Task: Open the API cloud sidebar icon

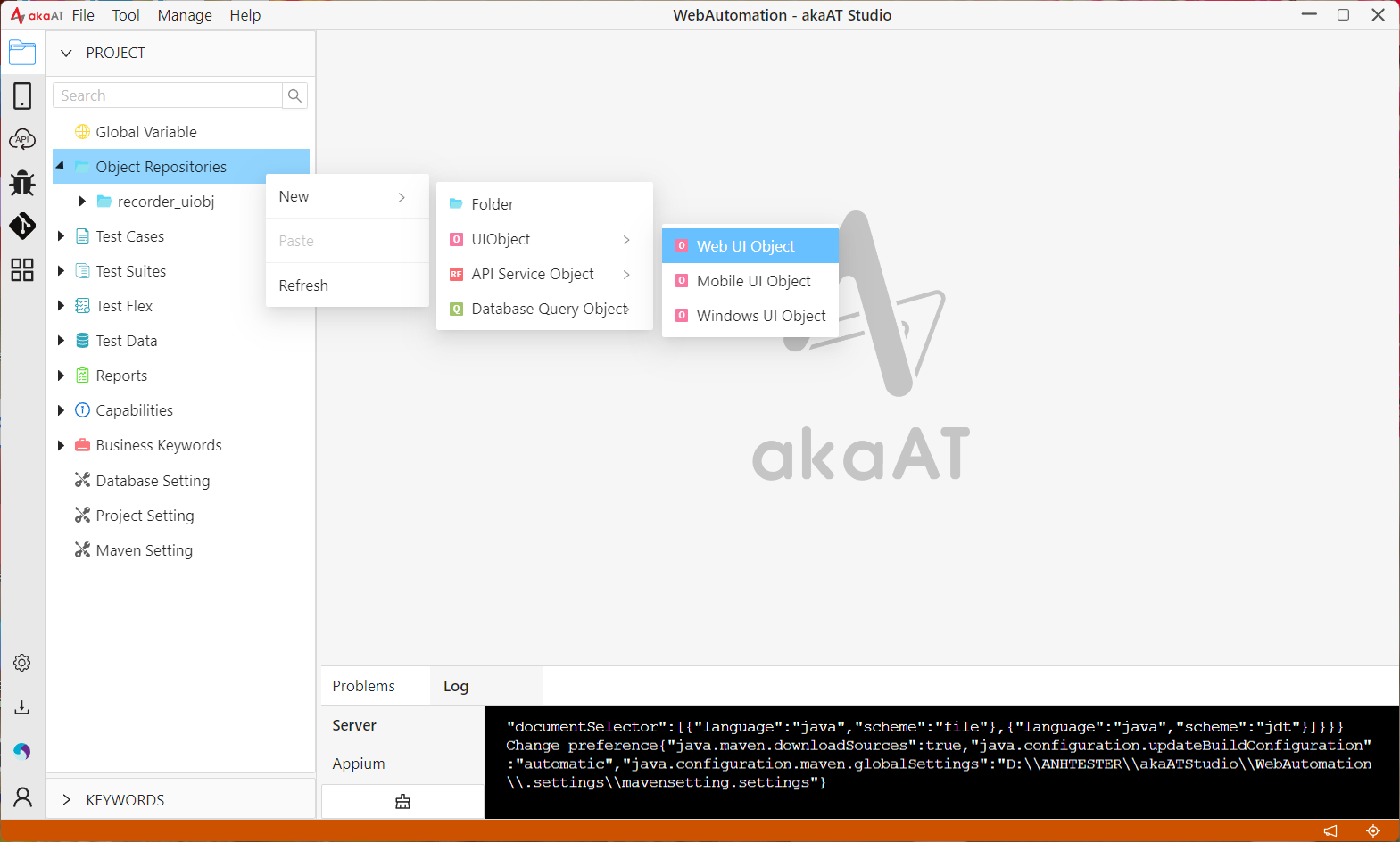Action: [22, 139]
